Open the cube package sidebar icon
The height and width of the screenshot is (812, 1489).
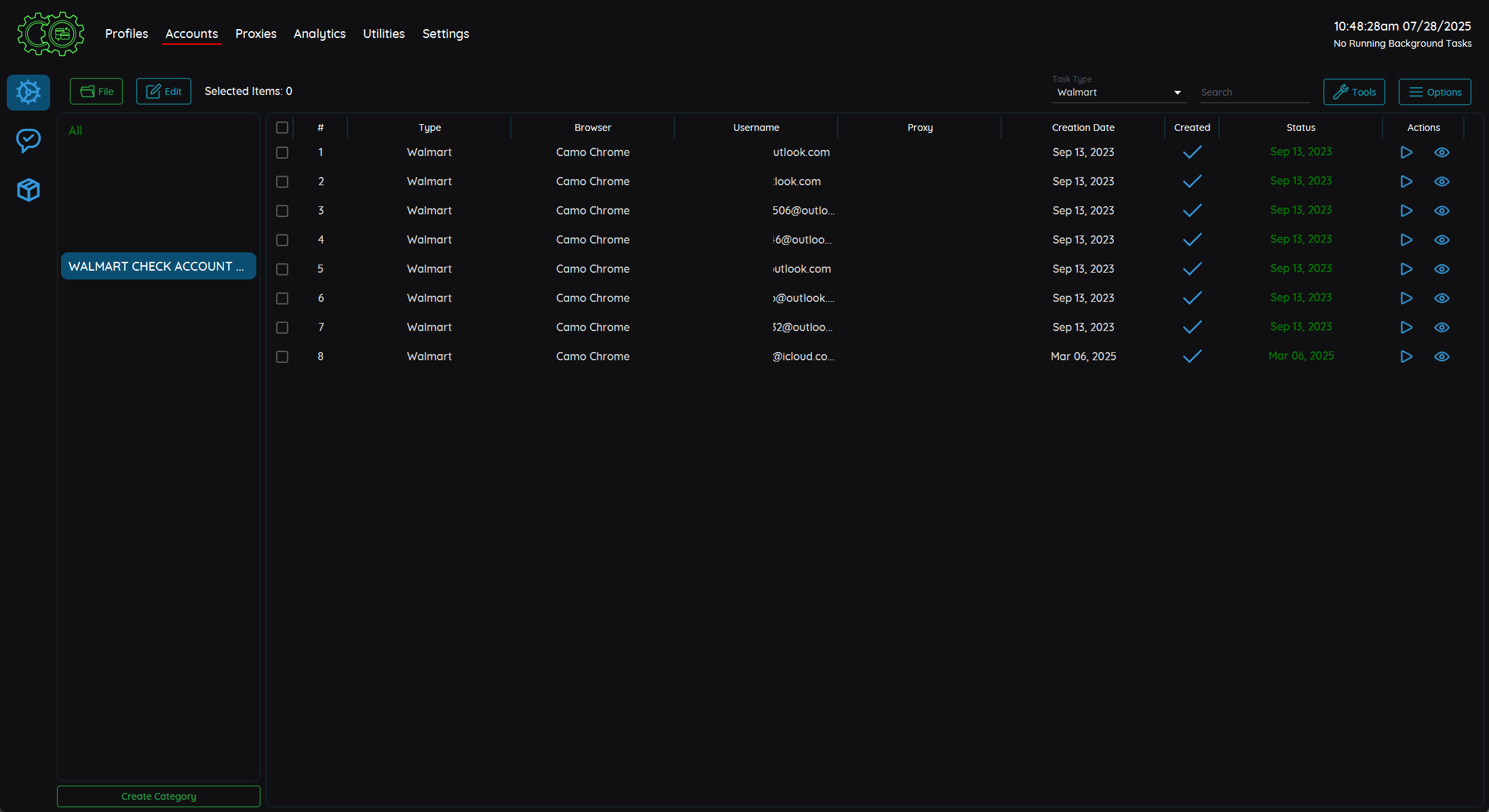[28, 190]
